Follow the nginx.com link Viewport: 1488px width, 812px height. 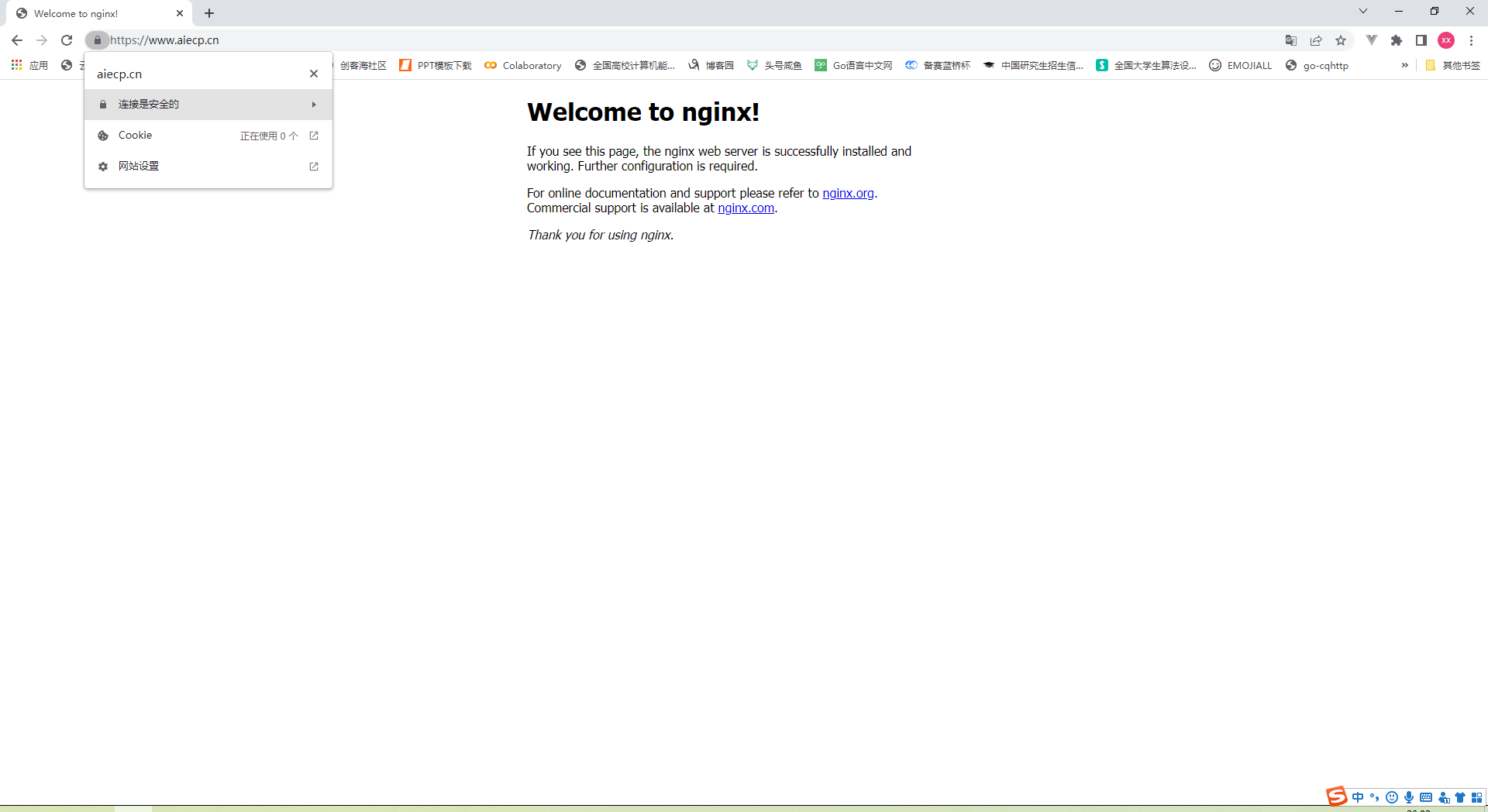[x=746, y=208]
